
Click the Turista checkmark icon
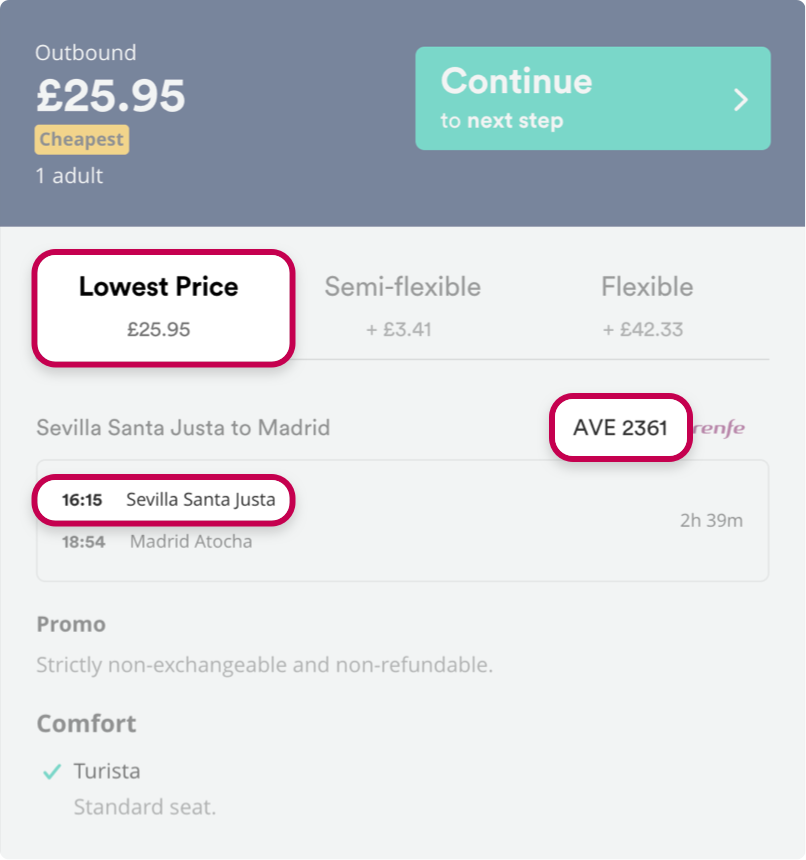coord(52,771)
